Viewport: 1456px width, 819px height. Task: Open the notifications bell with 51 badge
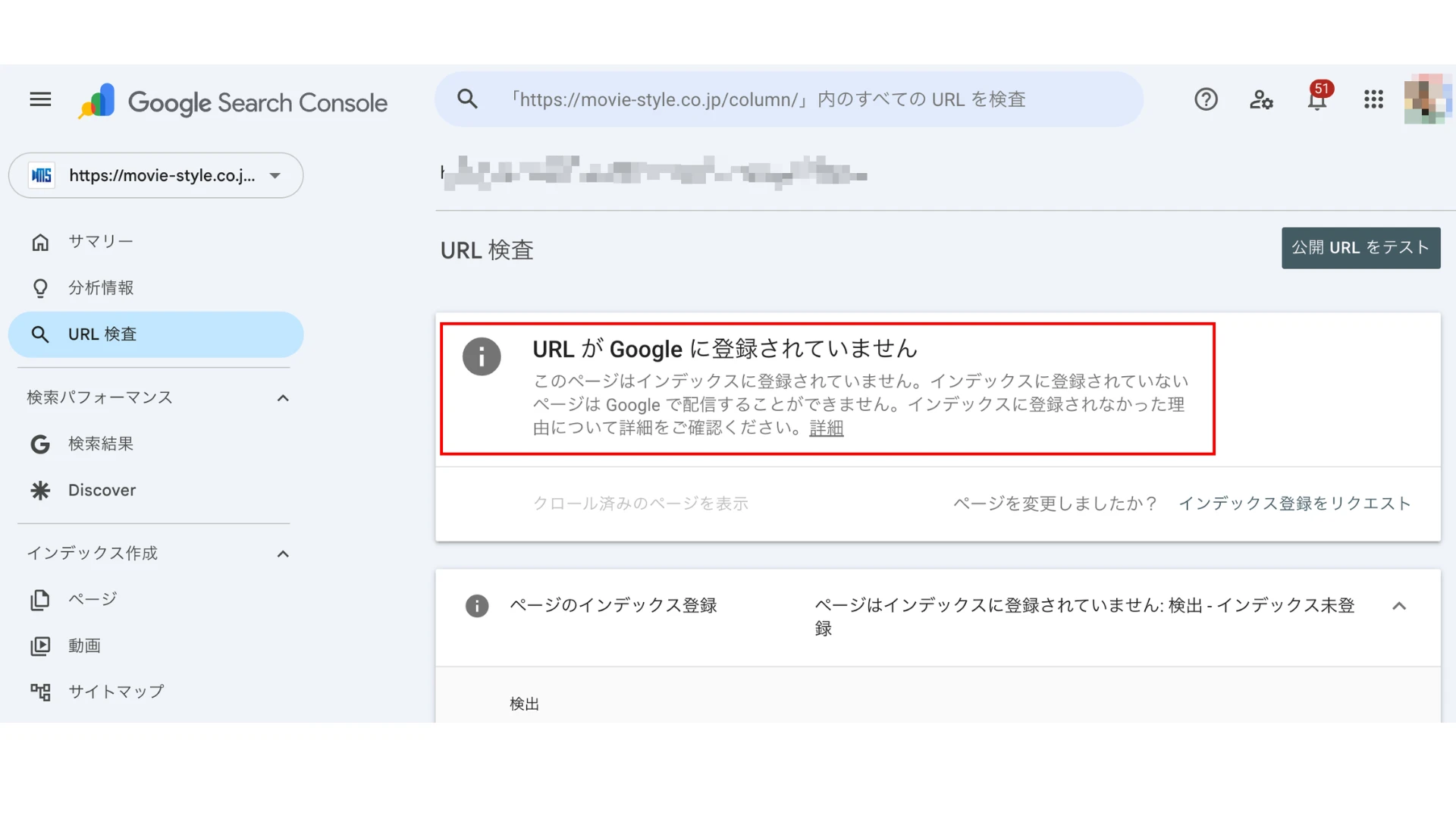(x=1318, y=98)
